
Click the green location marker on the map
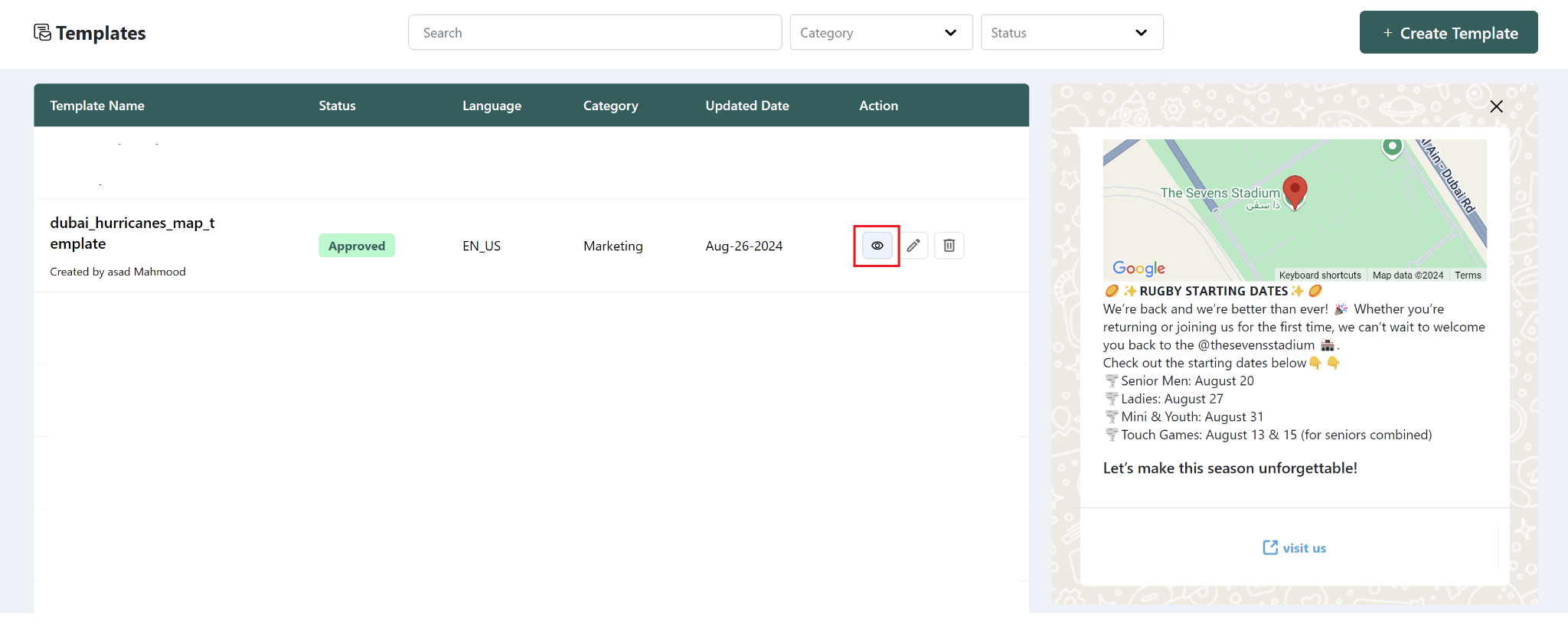click(x=1393, y=148)
